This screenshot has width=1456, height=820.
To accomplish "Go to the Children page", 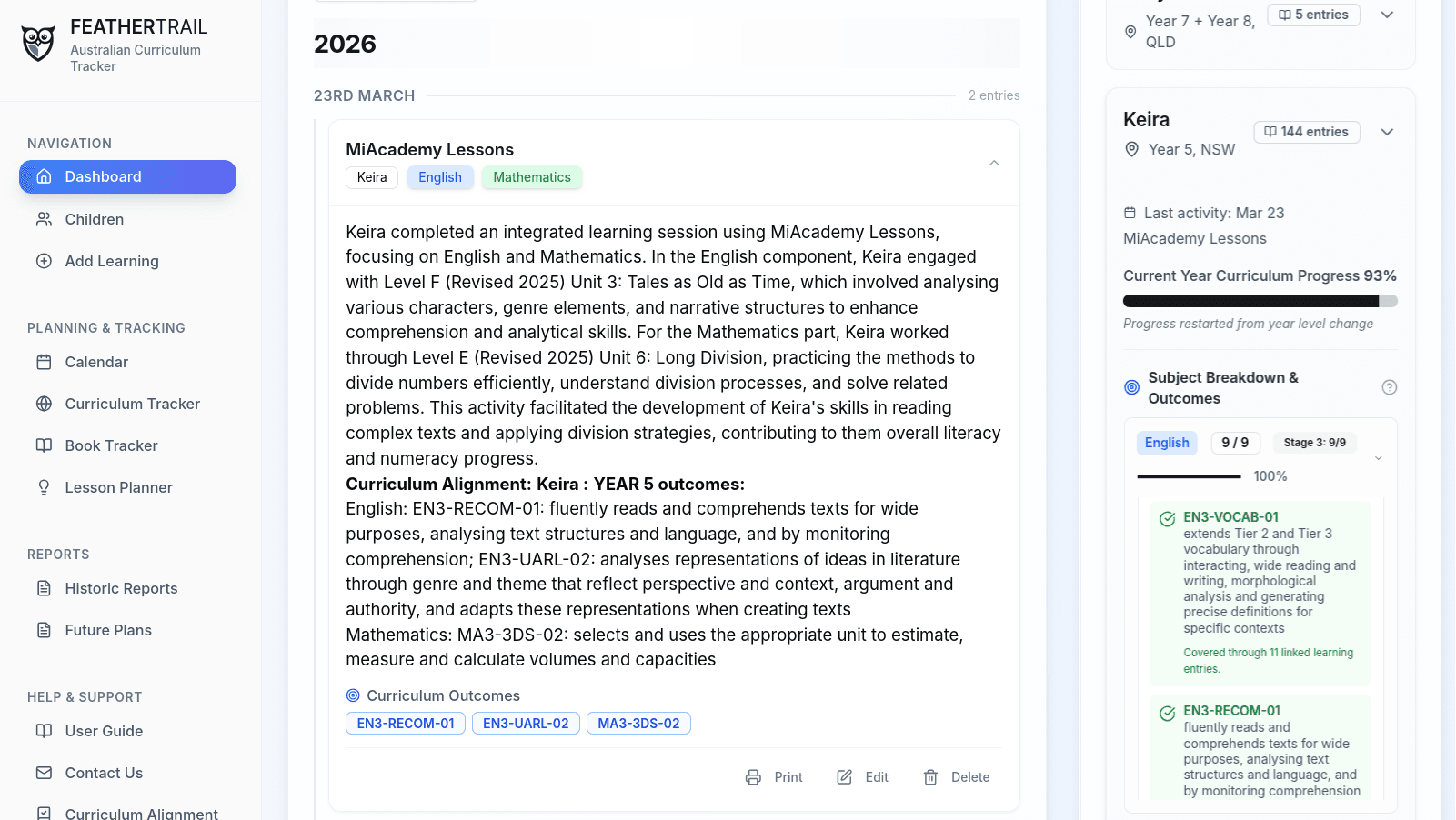I will tap(94, 219).
